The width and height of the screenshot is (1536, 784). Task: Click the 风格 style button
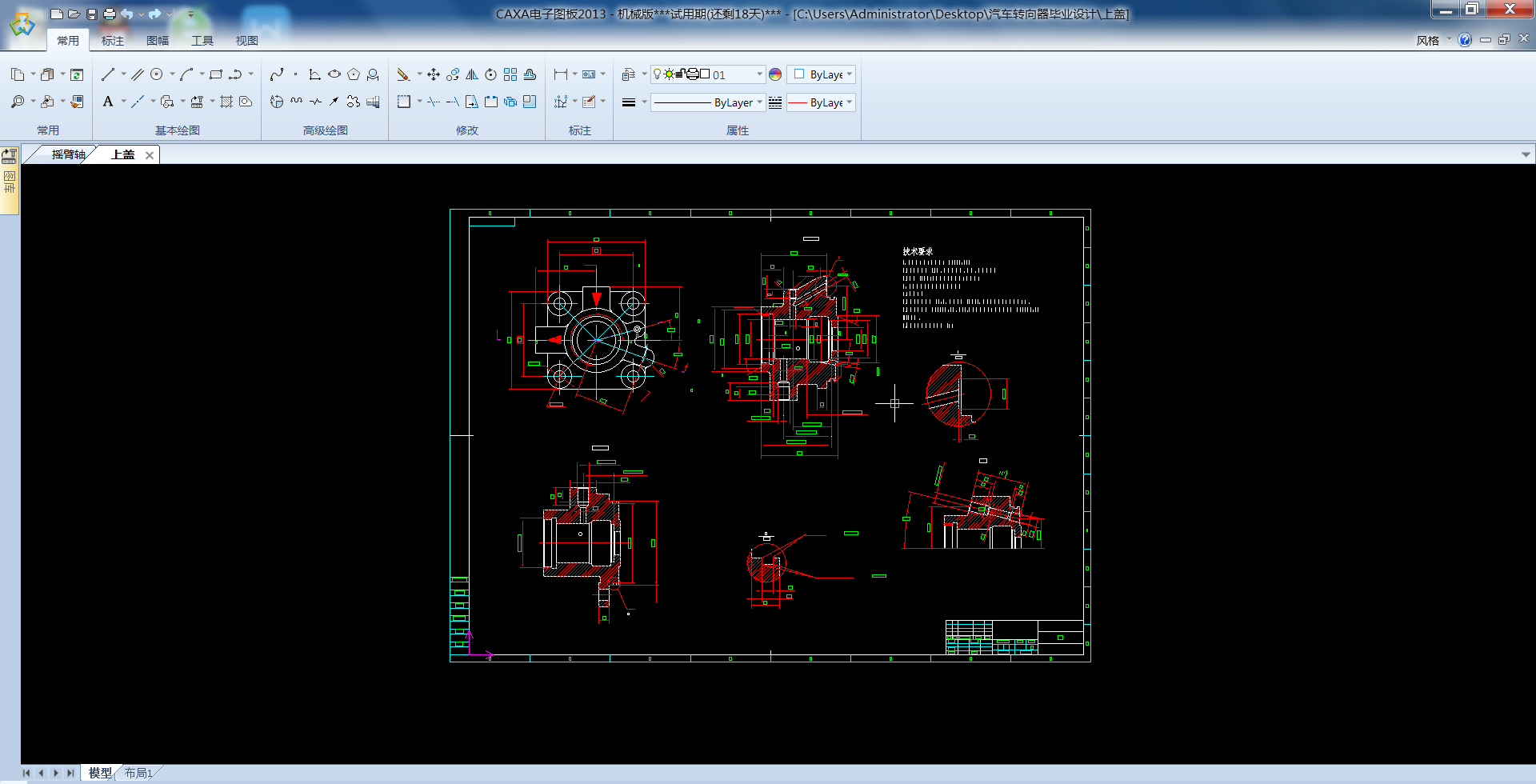(x=1427, y=41)
